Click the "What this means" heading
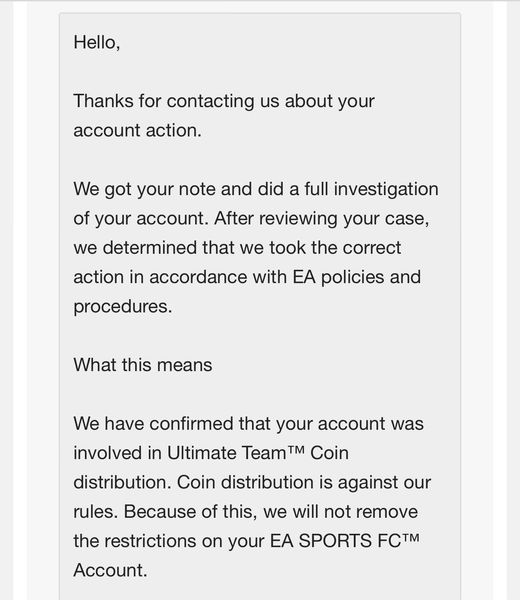The height and width of the screenshot is (600, 520). [x=143, y=365]
